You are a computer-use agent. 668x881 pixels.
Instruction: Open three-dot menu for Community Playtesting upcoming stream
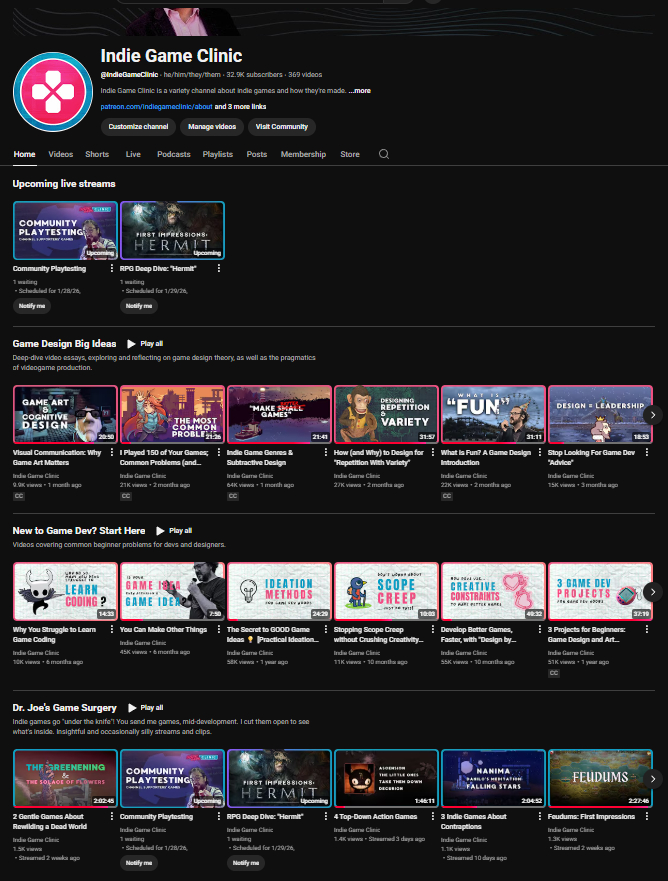(111, 268)
